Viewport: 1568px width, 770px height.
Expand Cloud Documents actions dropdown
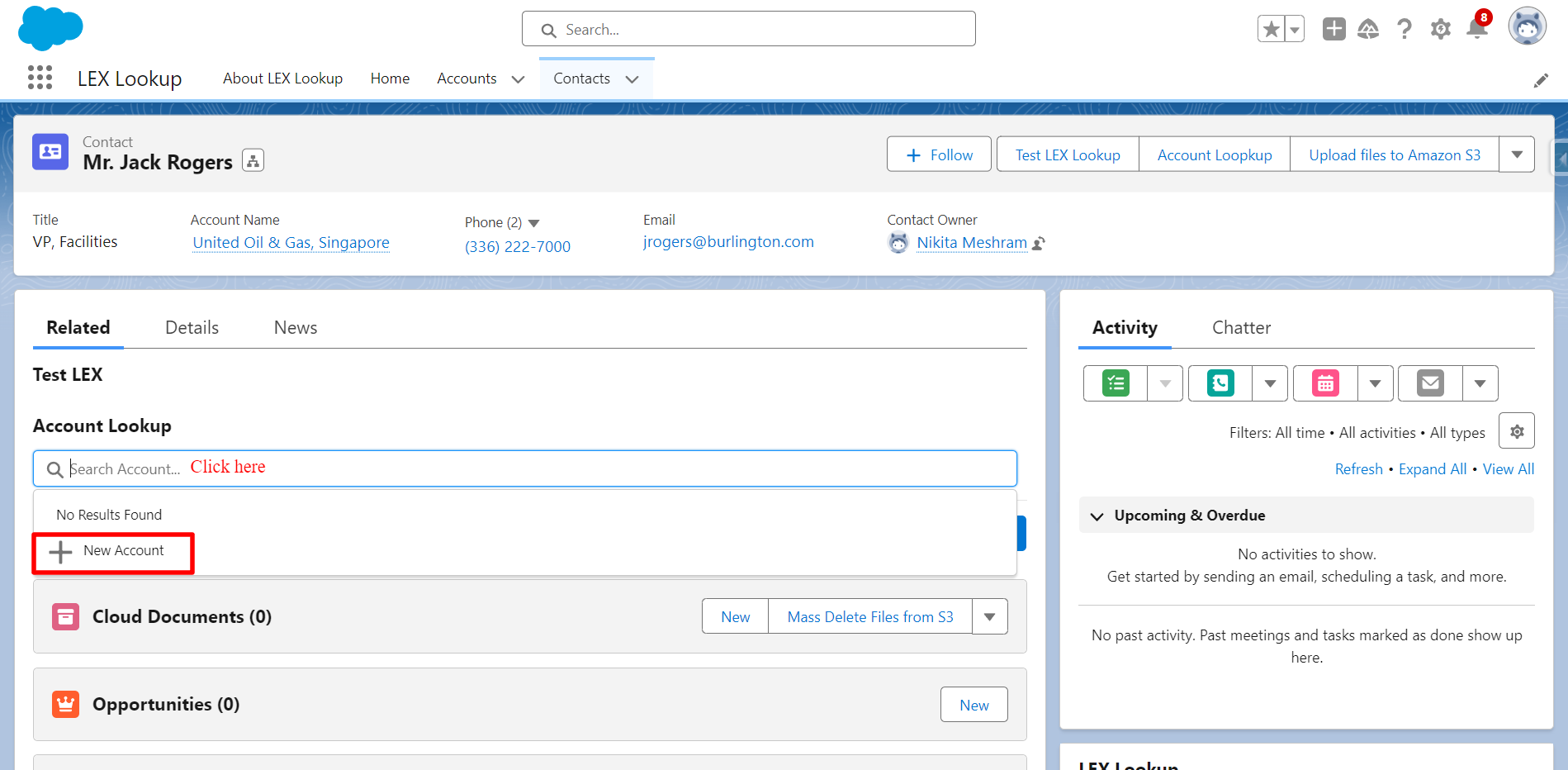pos(989,616)
